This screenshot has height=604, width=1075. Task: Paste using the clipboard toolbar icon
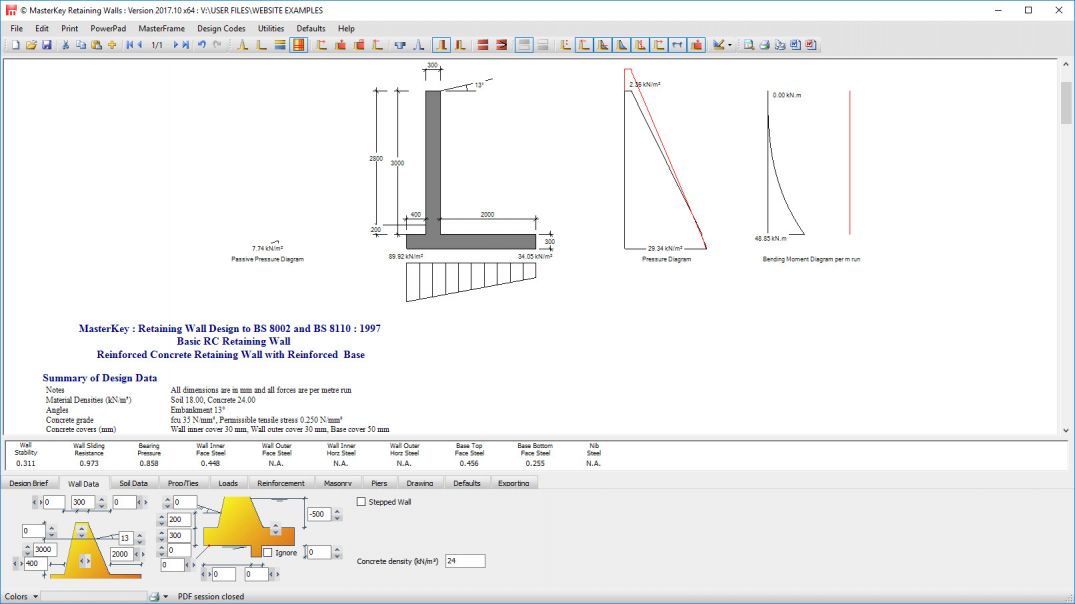point(96,45)
